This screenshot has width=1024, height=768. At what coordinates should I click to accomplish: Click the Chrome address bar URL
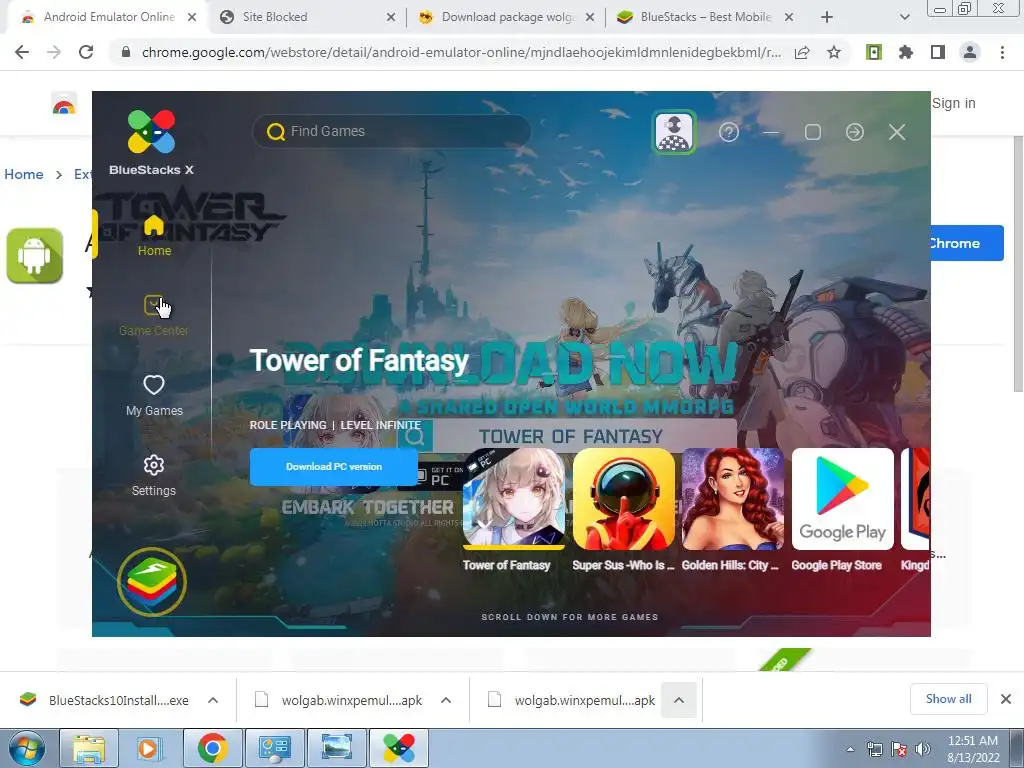tap(461, 52)
